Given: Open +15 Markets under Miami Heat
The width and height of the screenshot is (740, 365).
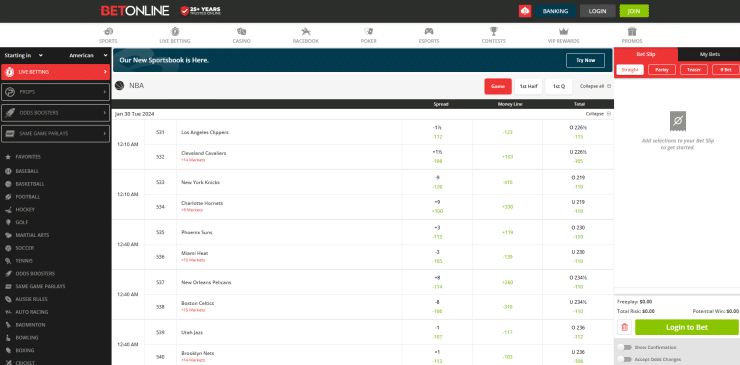Looking at the screenshot, I should (x=193, y=260).
